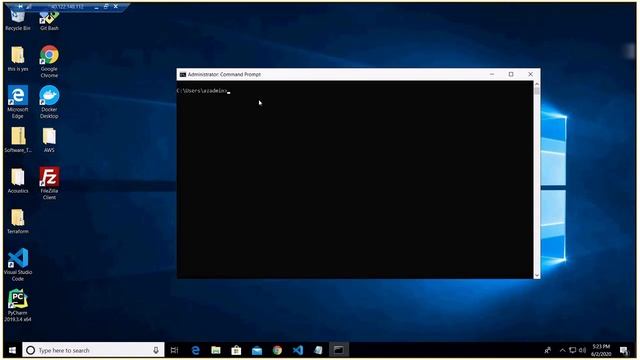Image resolution: width=640 pixels, height=360 pixels.
Task: Click the 'Type here to search' box
Action: (93, 350)
